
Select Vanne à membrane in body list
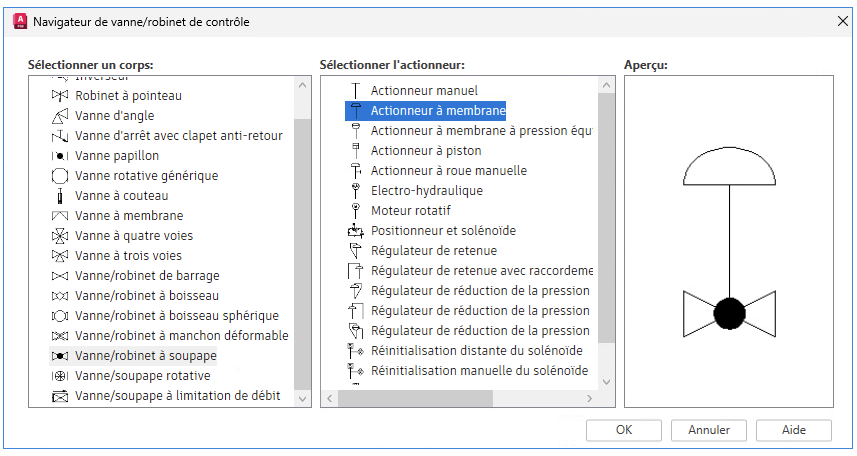coord(129,216)
